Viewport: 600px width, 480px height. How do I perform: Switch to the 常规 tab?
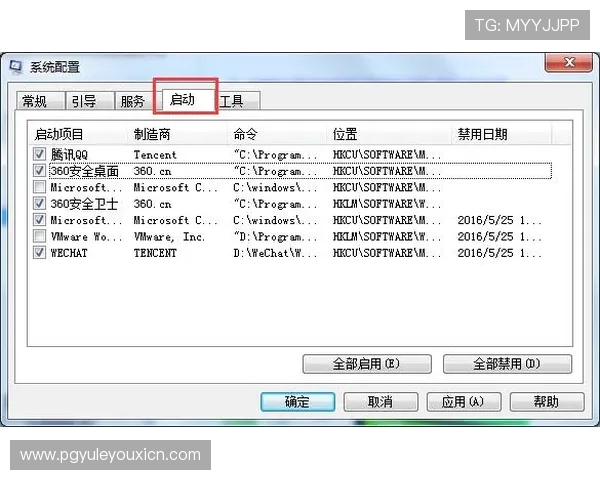point(40,101)
